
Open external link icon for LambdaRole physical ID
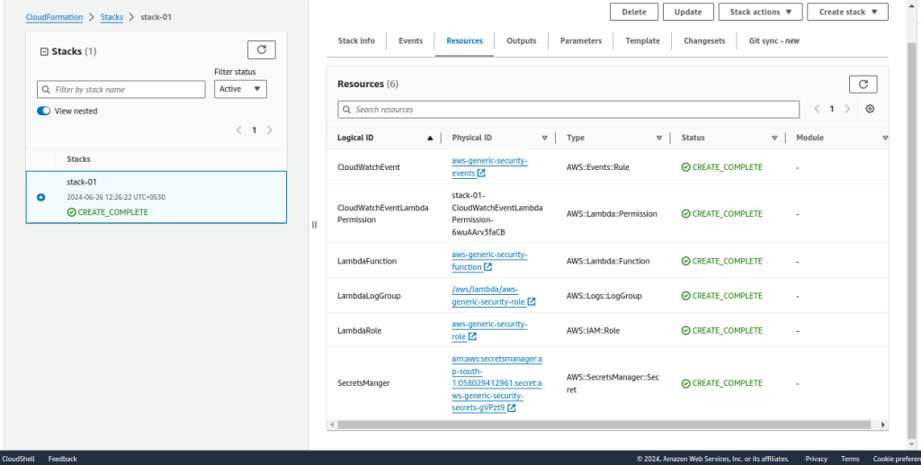(x=472, y=337)
